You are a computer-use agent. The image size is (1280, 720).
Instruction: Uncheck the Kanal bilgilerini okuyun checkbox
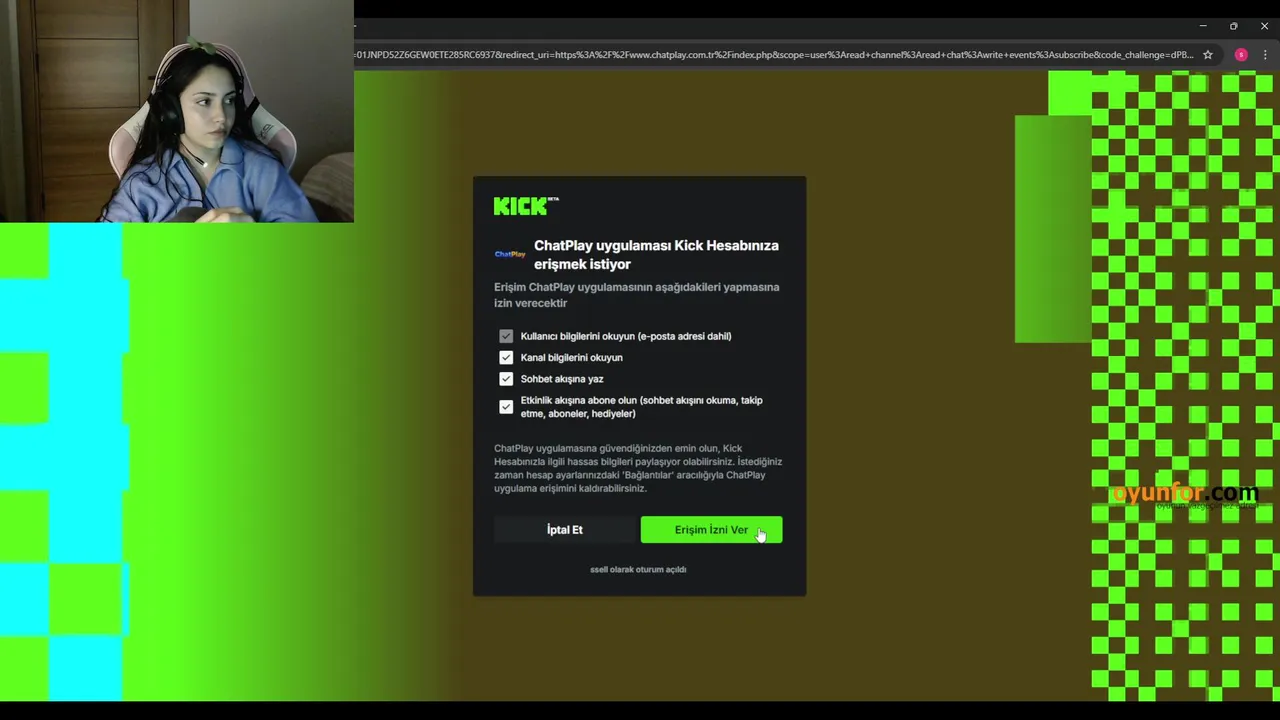click(506, 357)
